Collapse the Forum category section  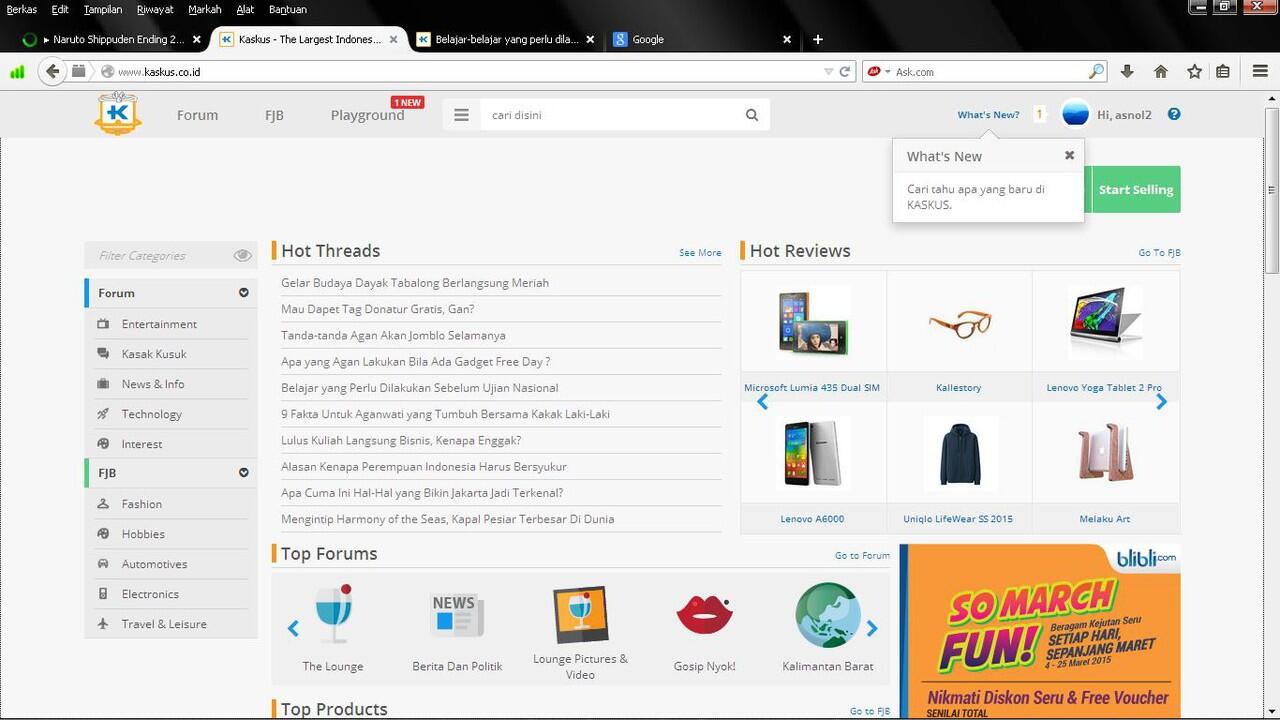[243, 293]
